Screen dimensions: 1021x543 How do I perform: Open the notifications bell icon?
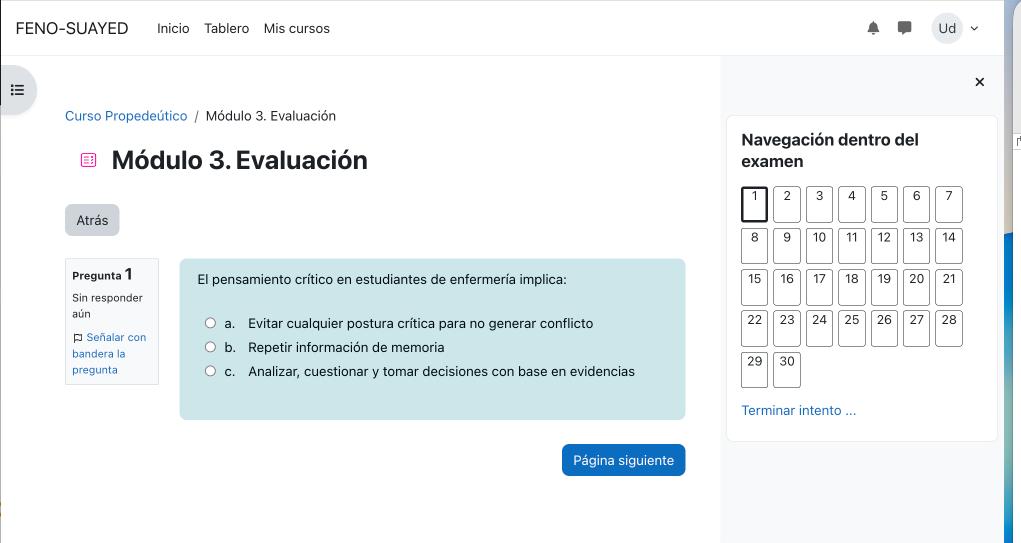coord(873,28)
